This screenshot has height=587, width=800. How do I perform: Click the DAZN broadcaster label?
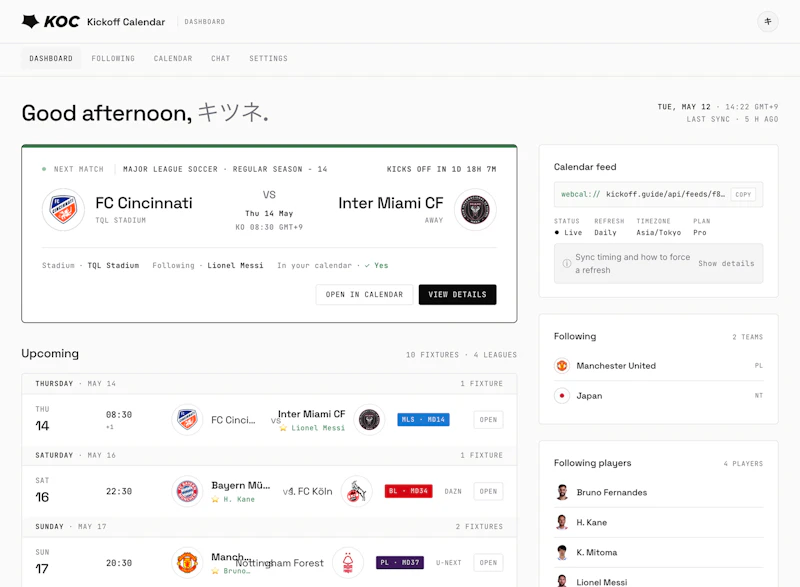[x=453, y=492]
